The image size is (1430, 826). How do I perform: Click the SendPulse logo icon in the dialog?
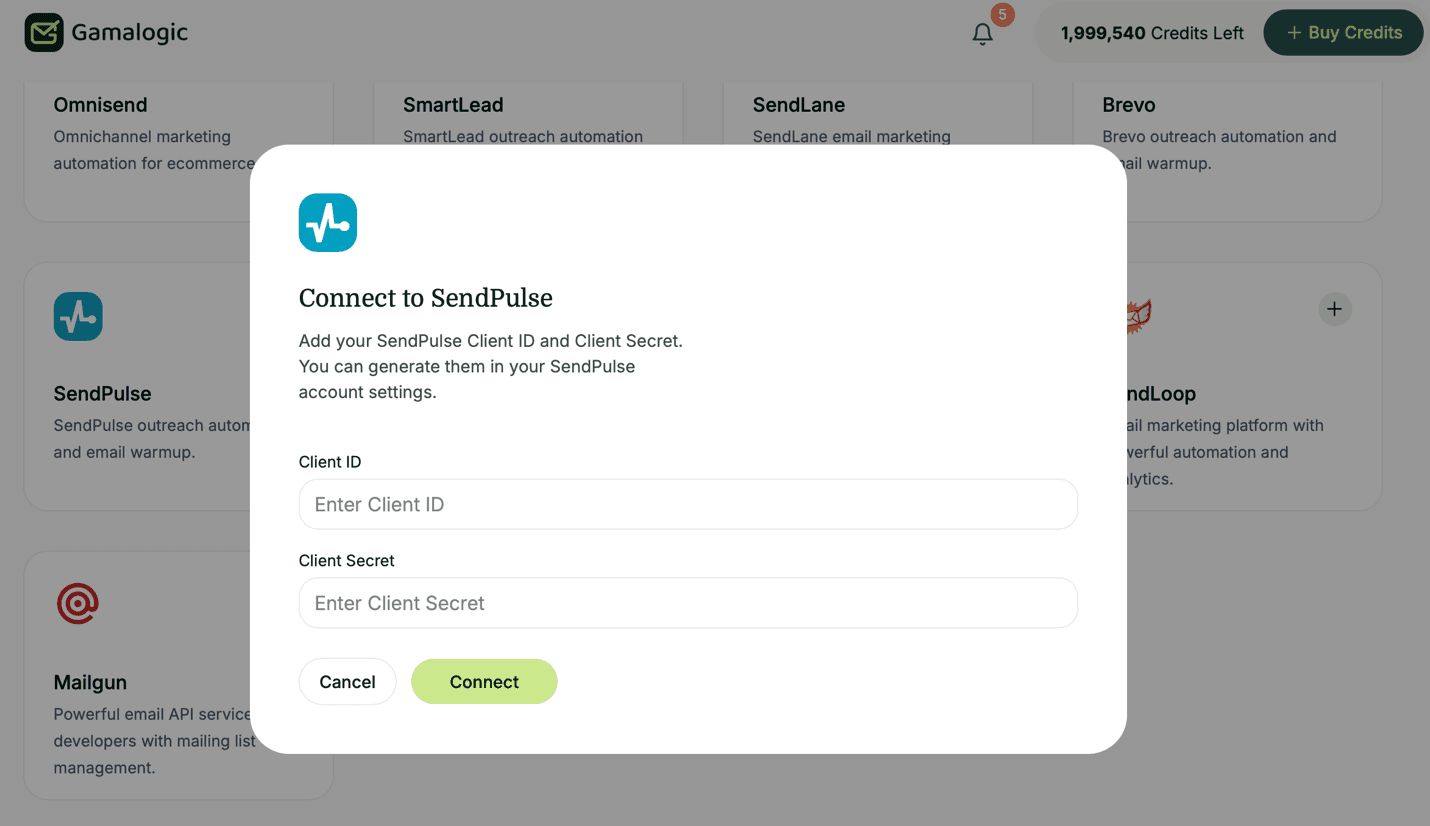click(x=327, y=222)
